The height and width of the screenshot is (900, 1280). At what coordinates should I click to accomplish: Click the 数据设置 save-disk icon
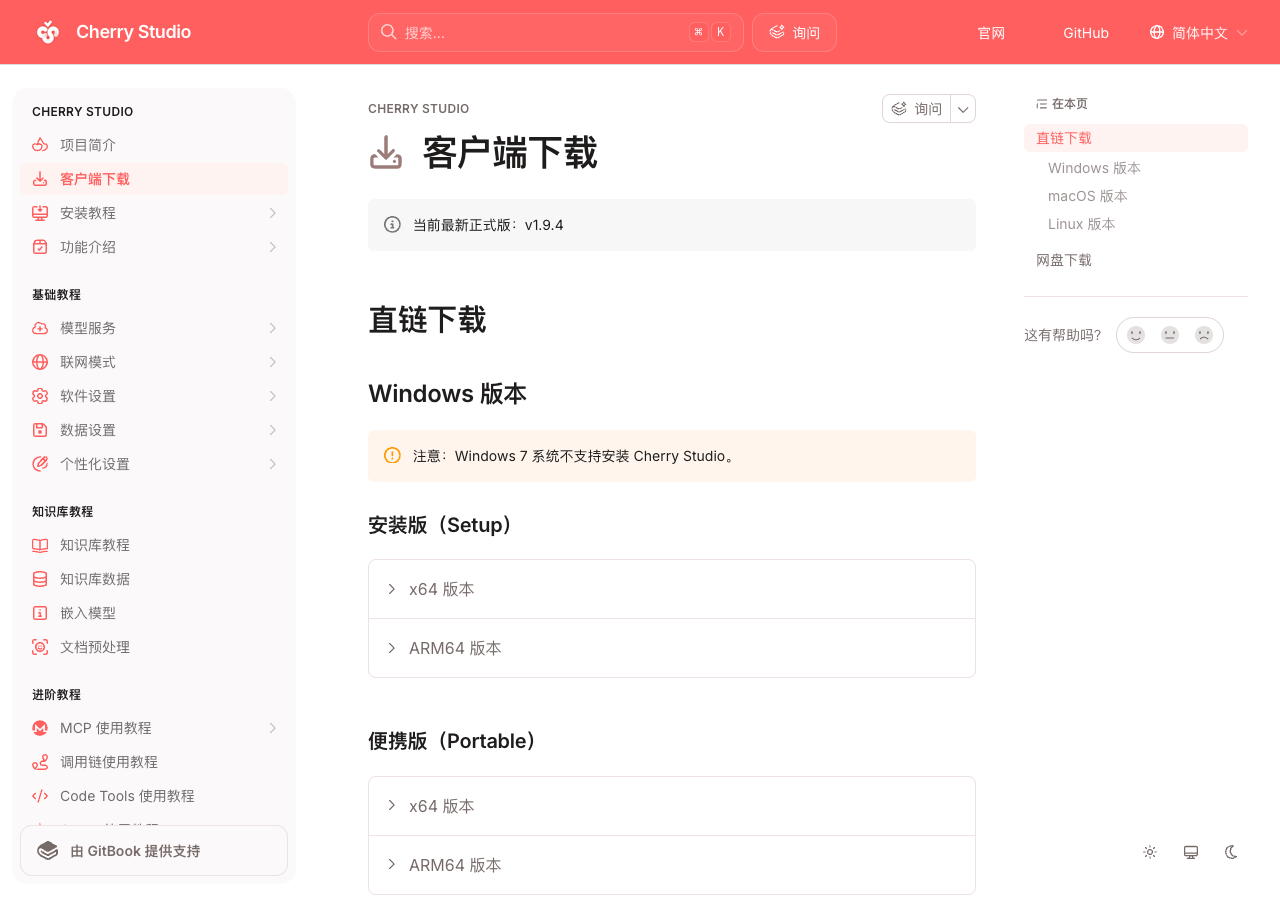pyautogui.click(x=40, y=430)
